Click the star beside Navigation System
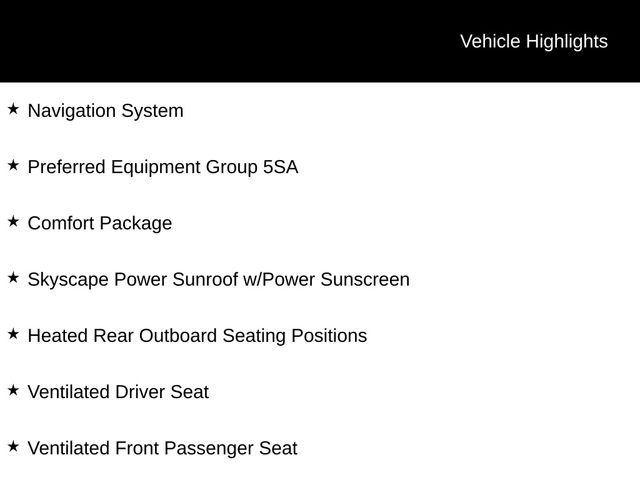640x480 pixels. (x=13, y=109)
